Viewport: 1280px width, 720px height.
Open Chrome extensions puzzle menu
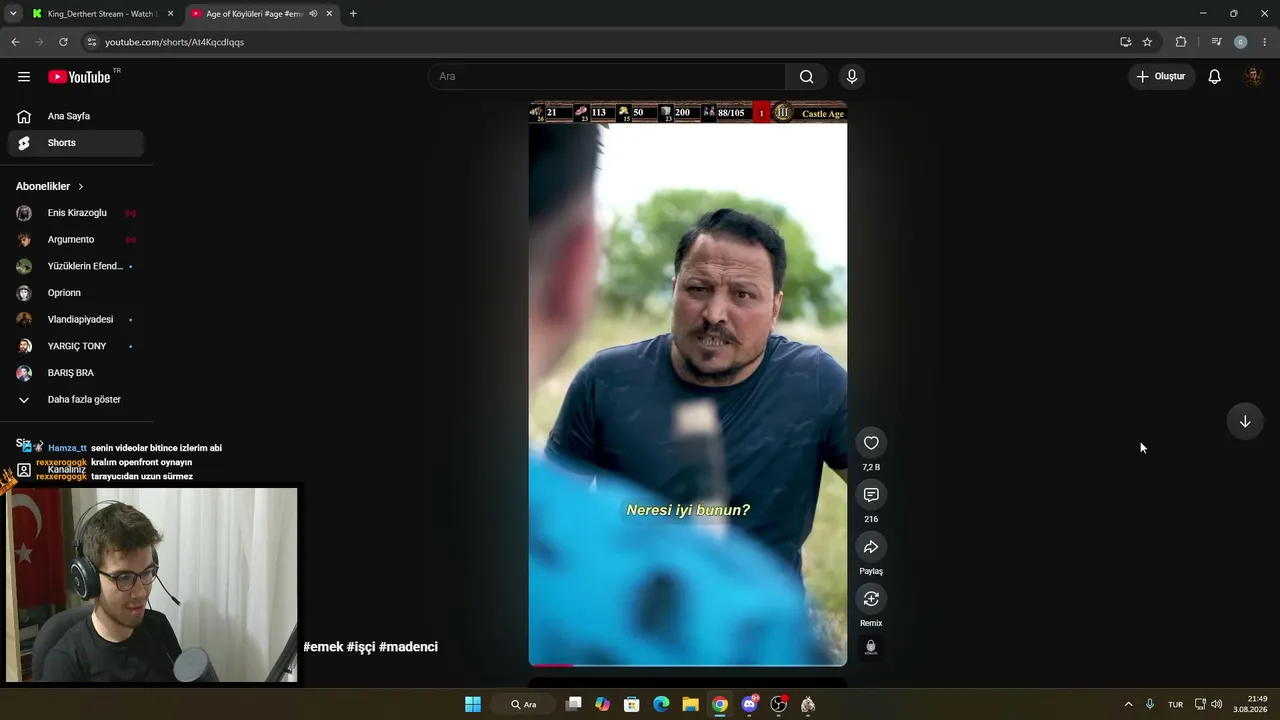[1181, 42]
